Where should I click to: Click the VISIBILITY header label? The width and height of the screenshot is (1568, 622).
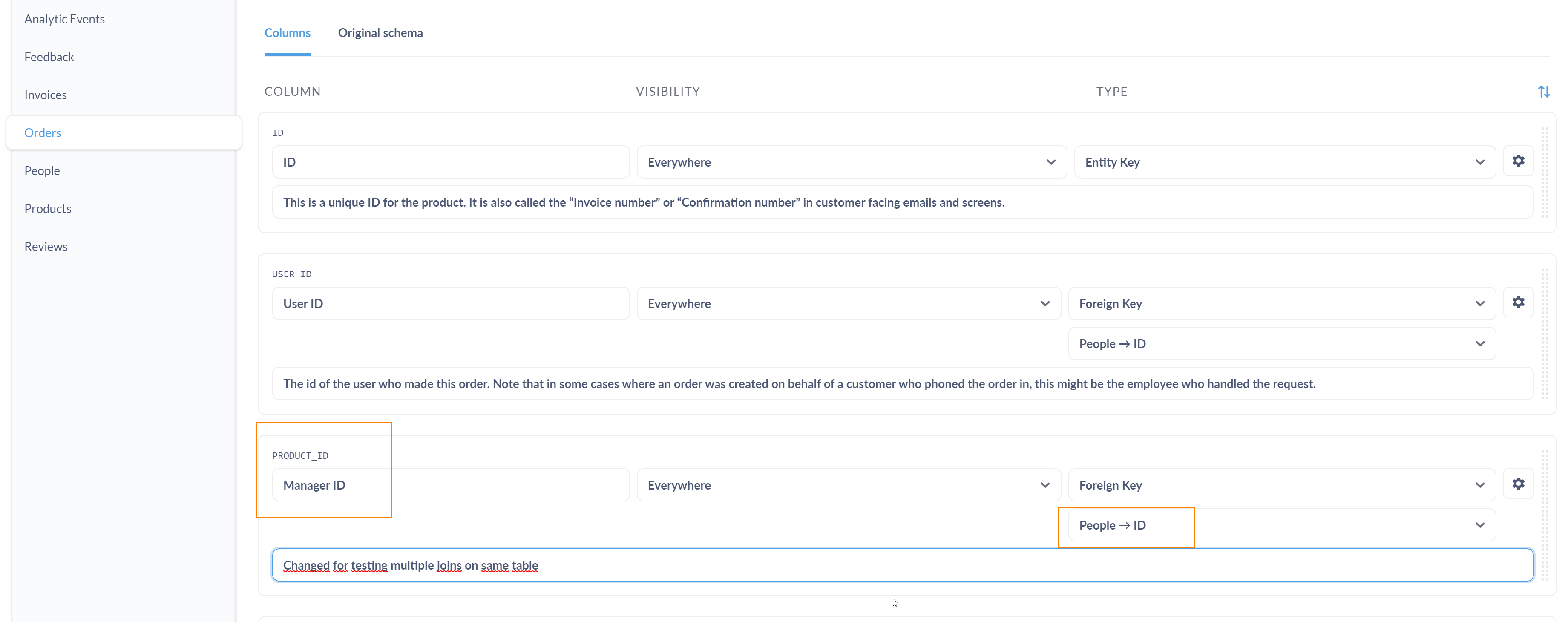point(668,91)
